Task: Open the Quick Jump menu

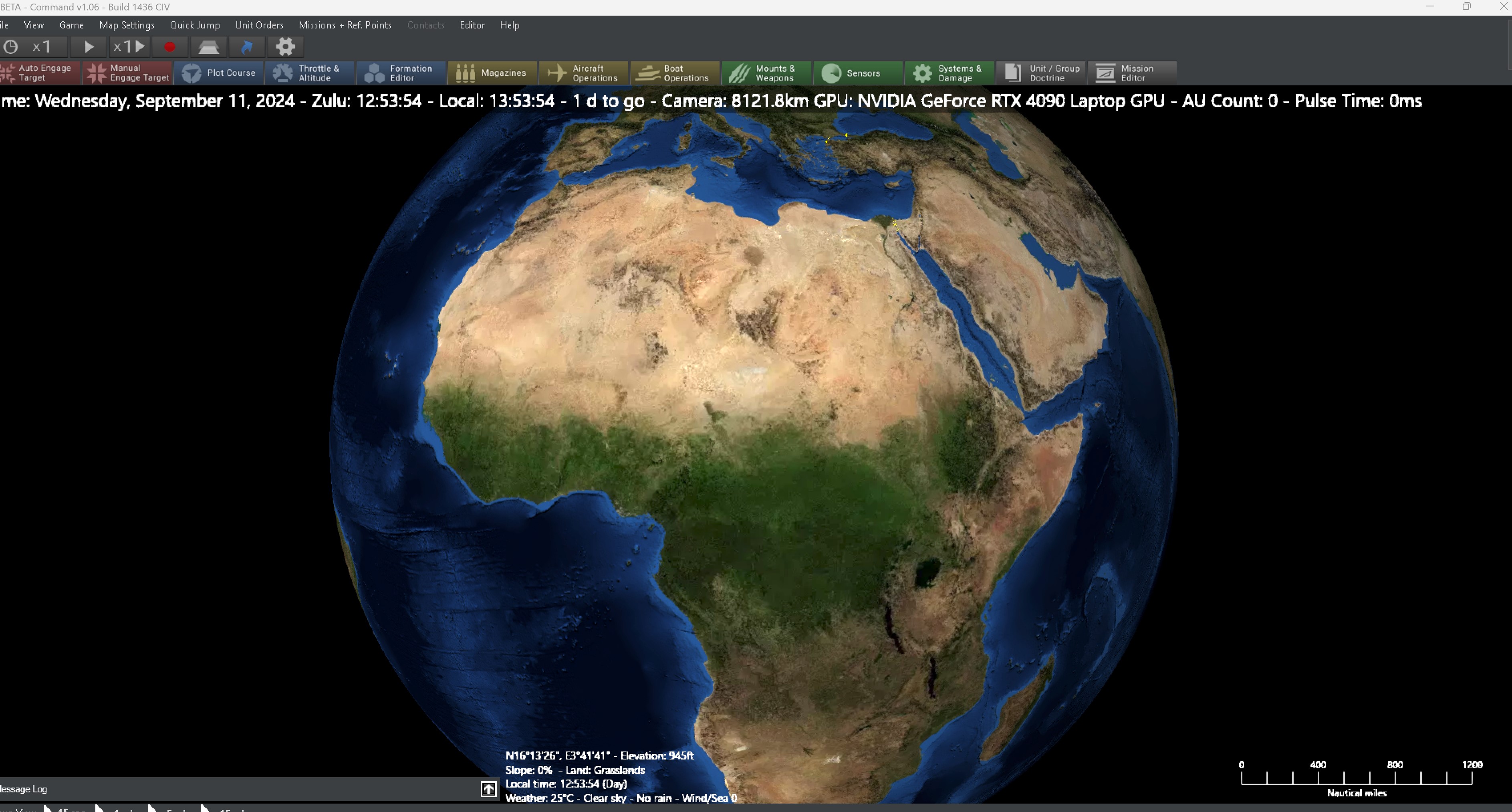Action: coord(195,25)
